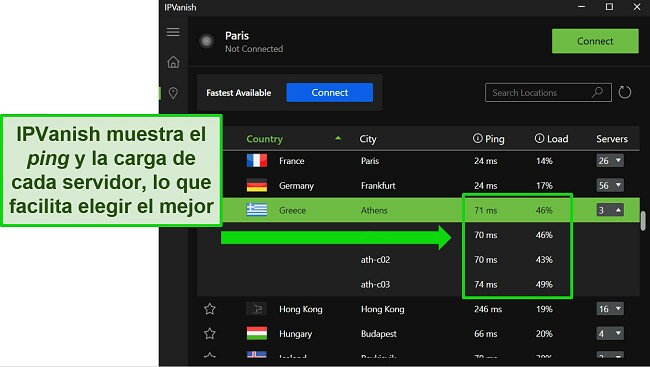Click the Budapest city cell
650x367 pixels.
click(x=378, y=334)
